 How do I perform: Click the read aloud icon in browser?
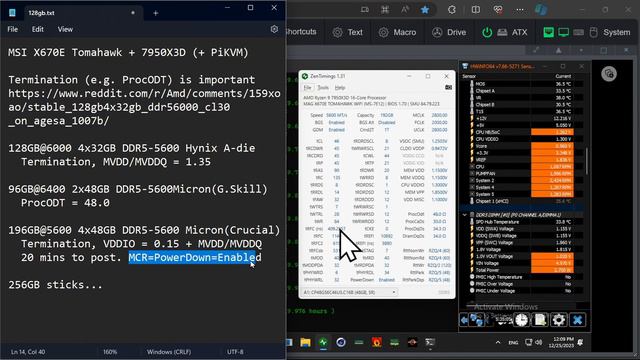coord(404,10)
